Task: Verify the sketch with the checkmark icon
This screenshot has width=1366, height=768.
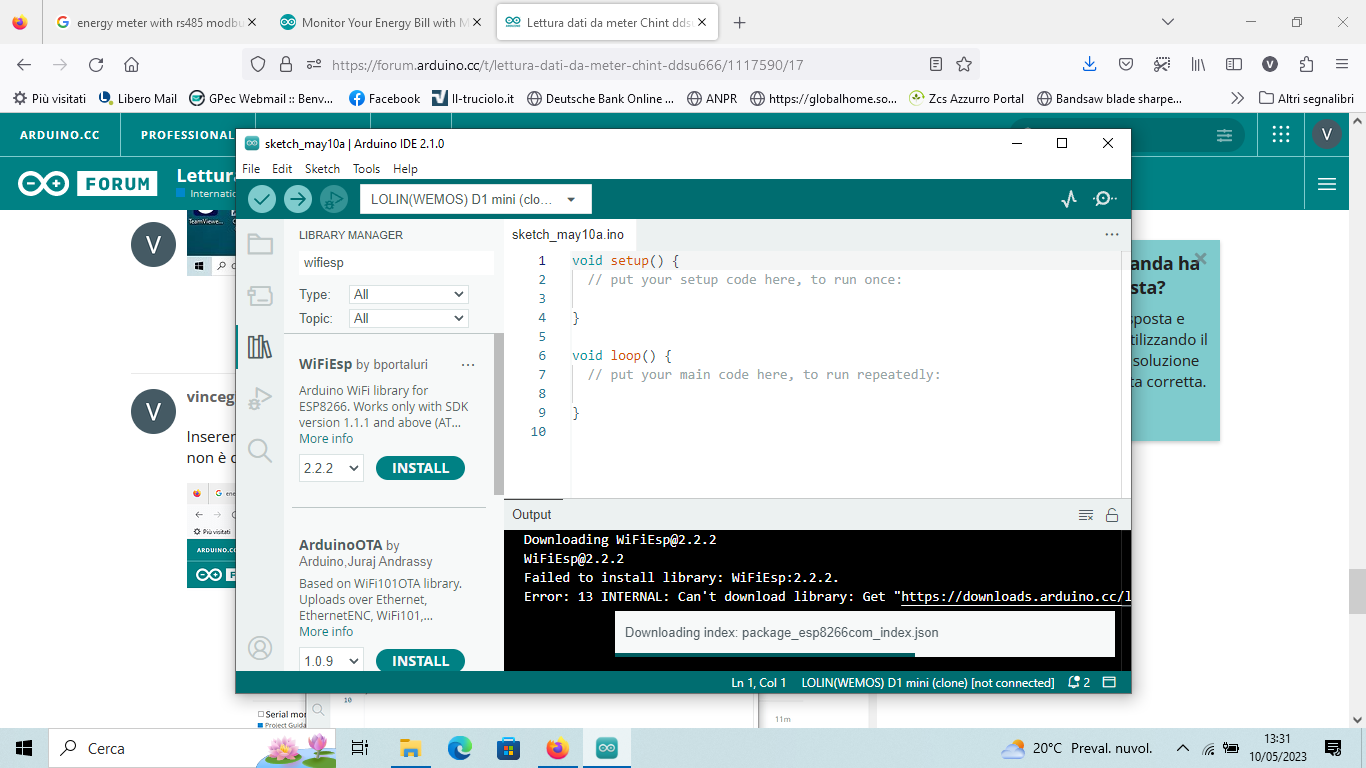Action: 261,198
